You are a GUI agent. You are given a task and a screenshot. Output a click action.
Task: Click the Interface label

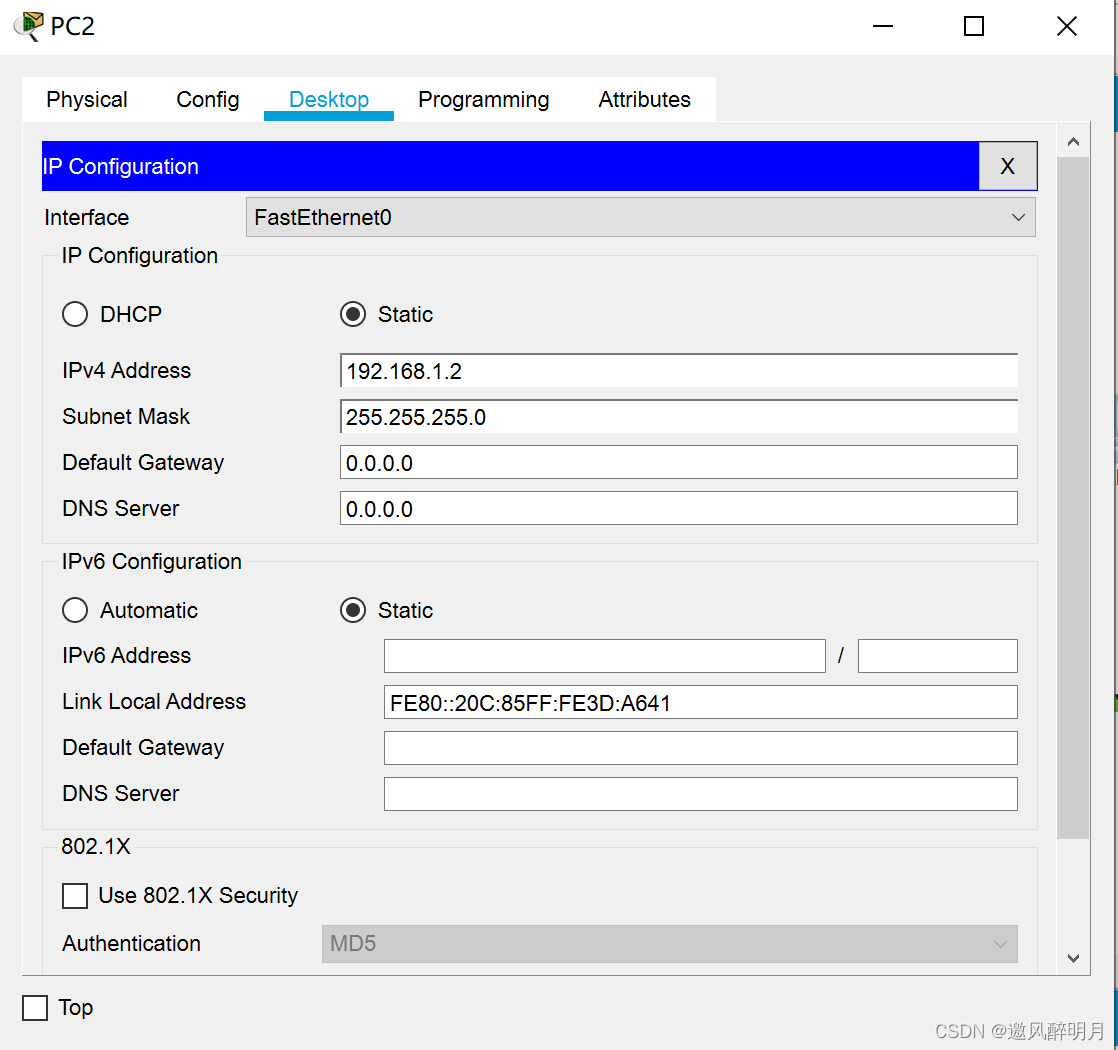pyautogui.click(x=86, y=217)
